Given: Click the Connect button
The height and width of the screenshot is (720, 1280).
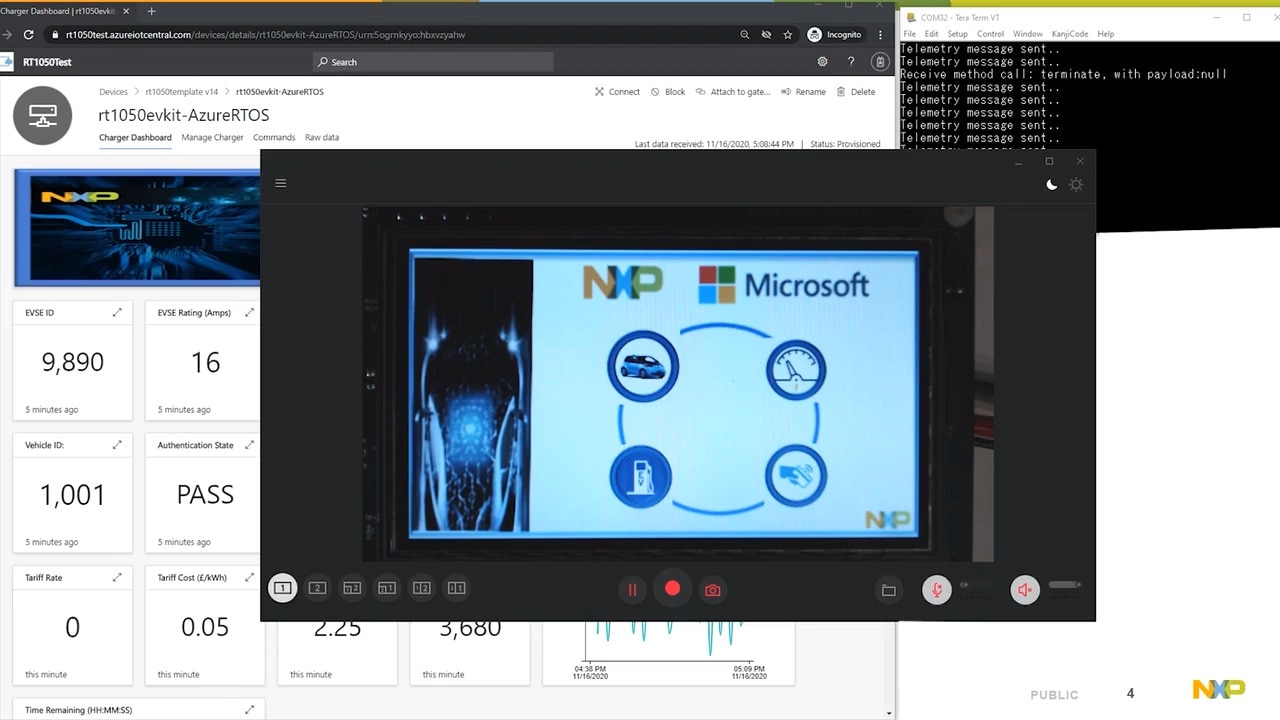Looking at the screenshot, I should pyautogui.click(x=617, y=92).
